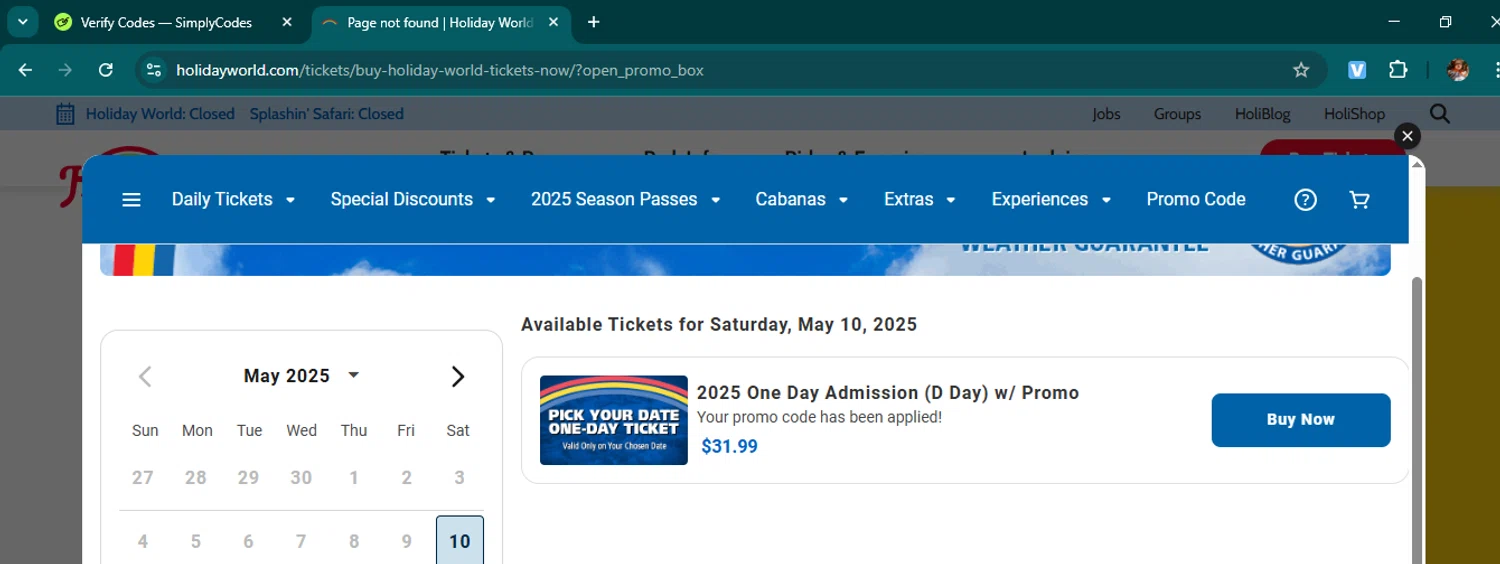Close the ticket popup with X
Image resolution: width=1500 pixels, height=564 pixels.
pos(1407,136)
